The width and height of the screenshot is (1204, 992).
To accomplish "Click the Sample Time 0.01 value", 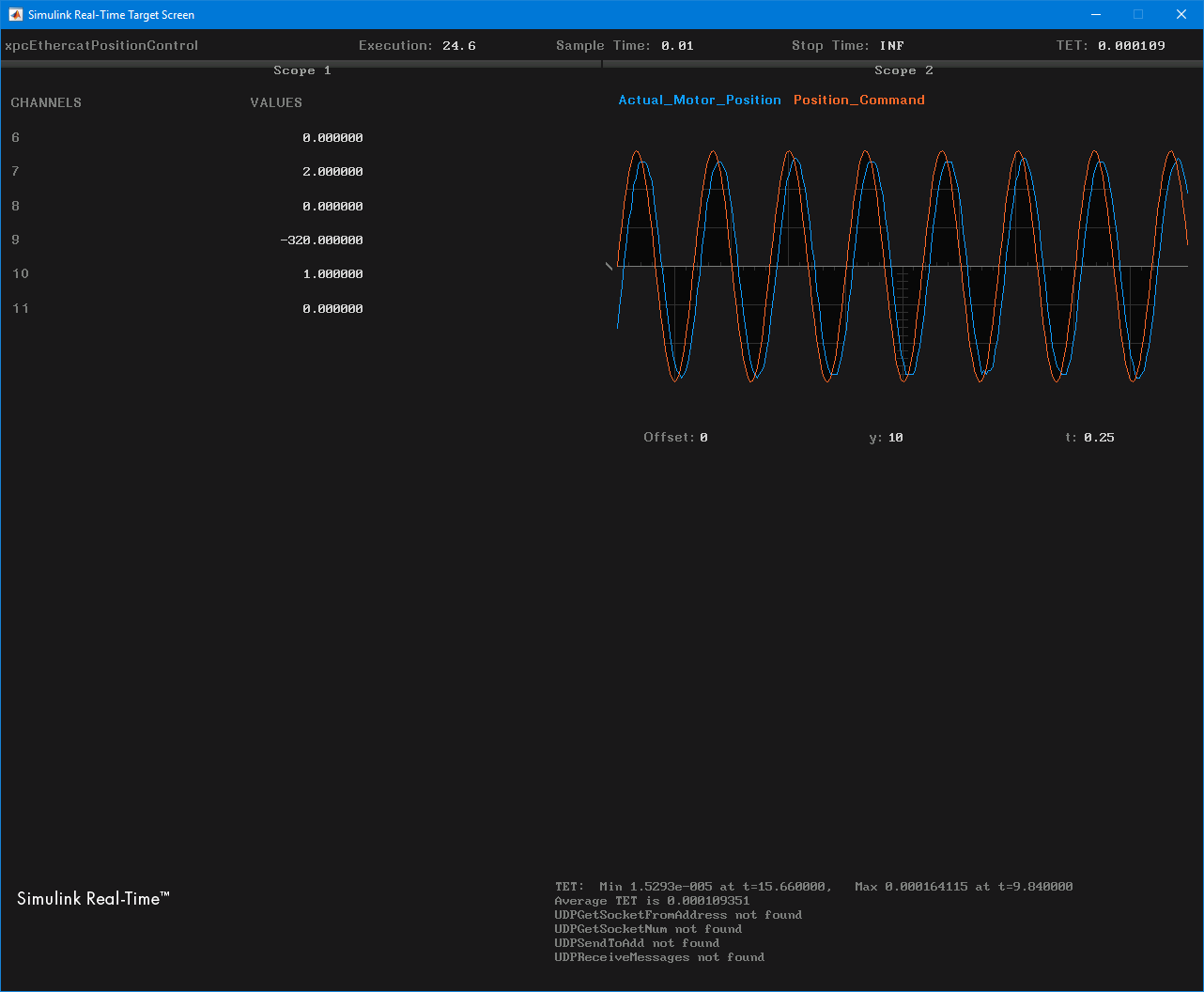I will 677,46.
